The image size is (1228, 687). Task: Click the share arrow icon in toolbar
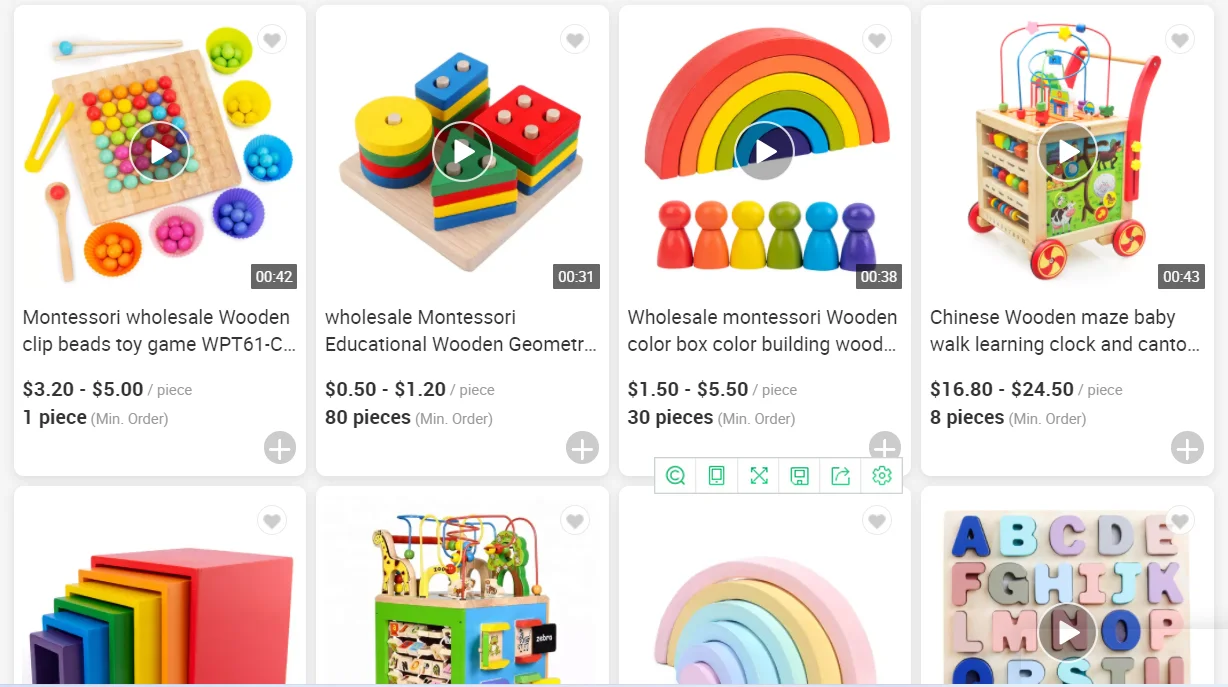pos(840,476)
